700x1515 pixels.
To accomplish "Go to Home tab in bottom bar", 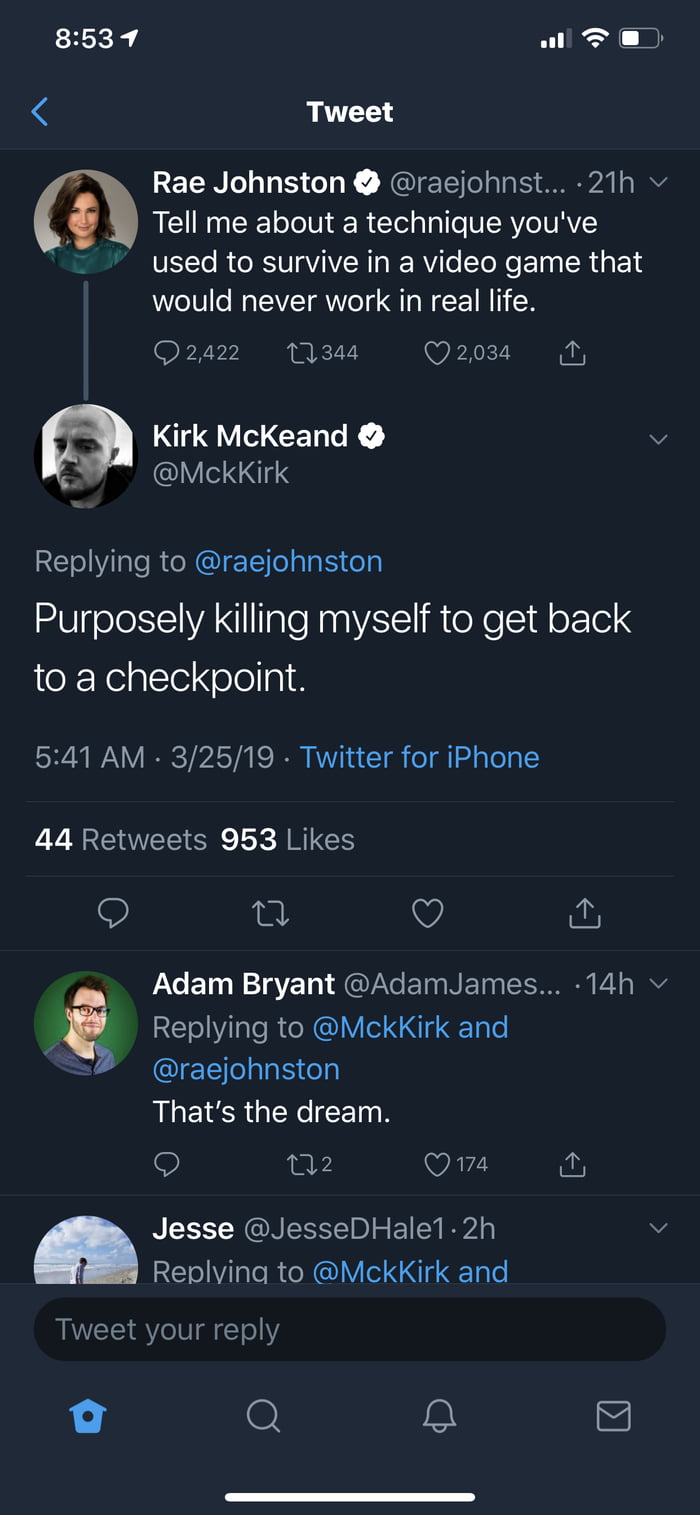I will coord(88,1415).
